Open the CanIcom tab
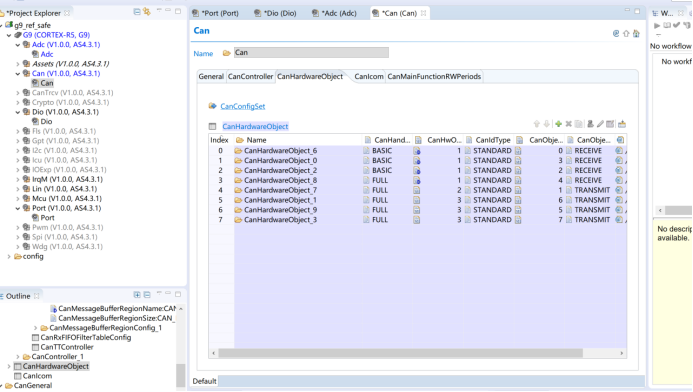Image resolution: width=693 pixels, height=392 pixels. coord(369,76)
